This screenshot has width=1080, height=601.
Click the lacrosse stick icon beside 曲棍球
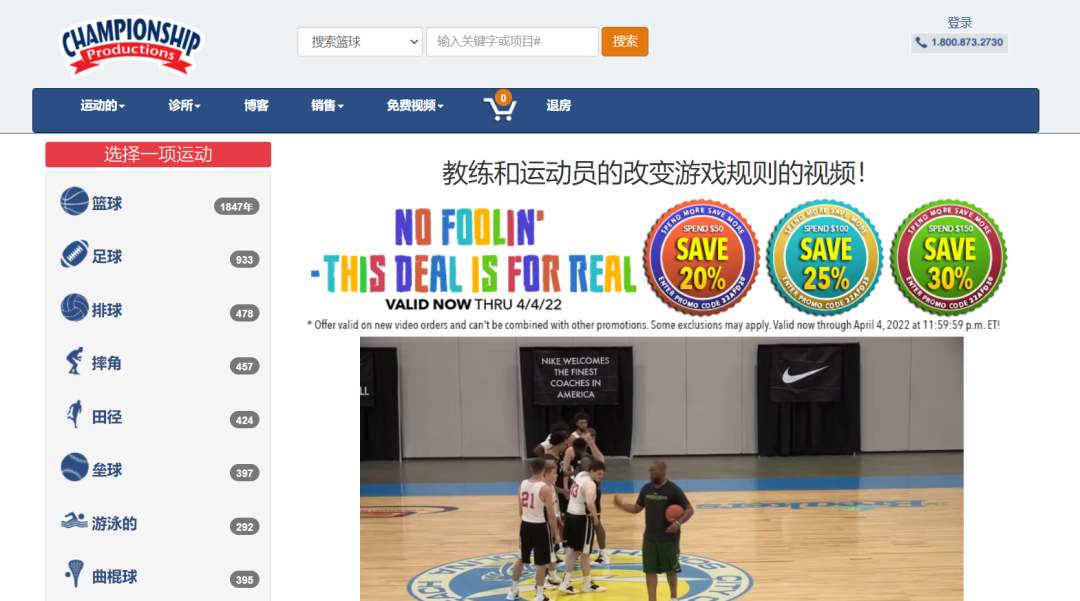[74, 575]
